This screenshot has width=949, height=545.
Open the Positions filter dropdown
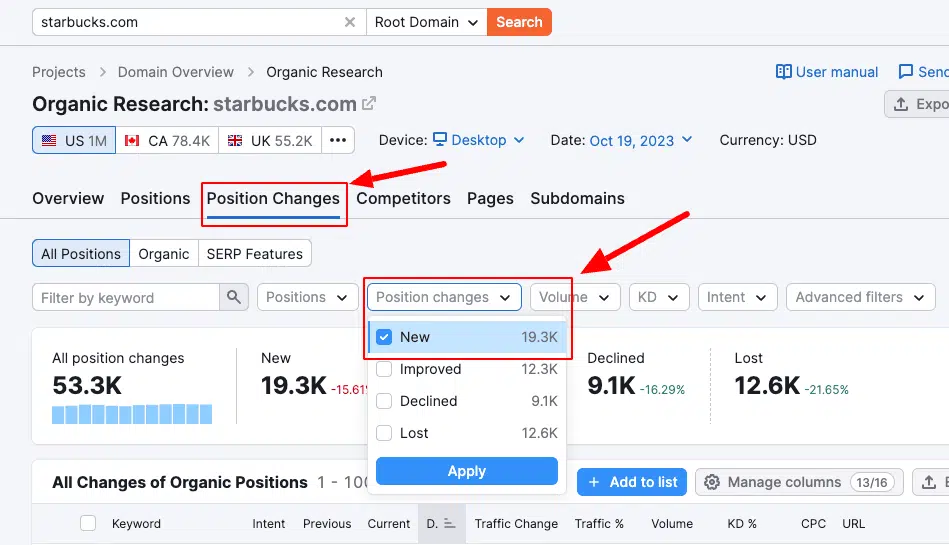pos(307,297)
